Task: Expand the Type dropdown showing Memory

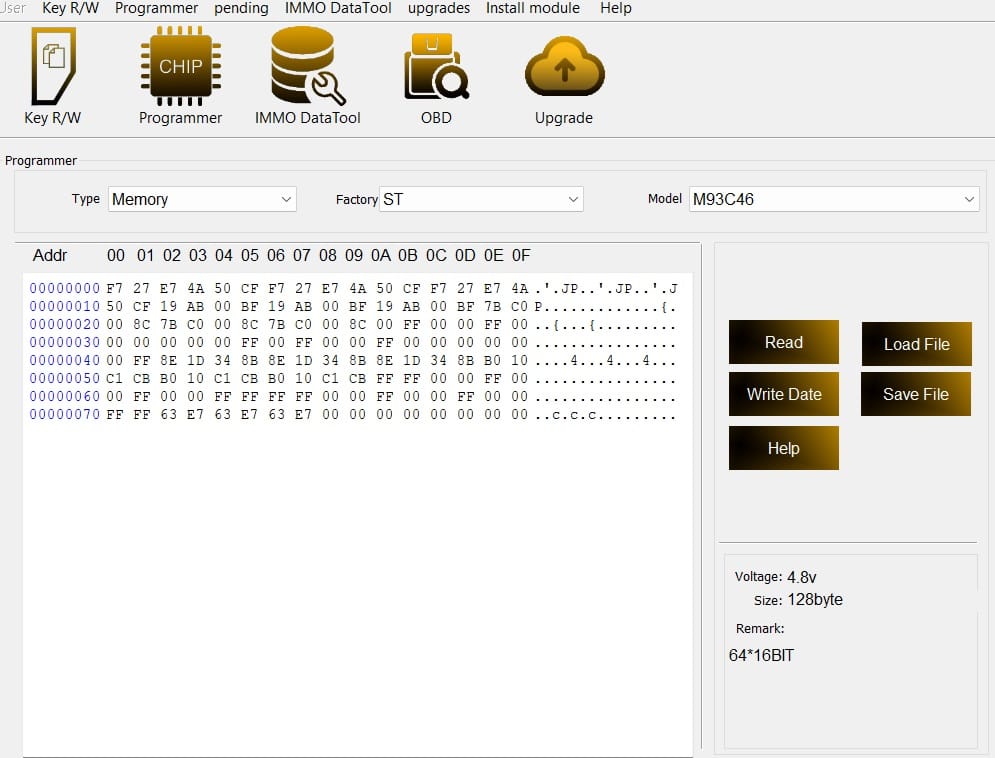Action: (x=202, y=199)
